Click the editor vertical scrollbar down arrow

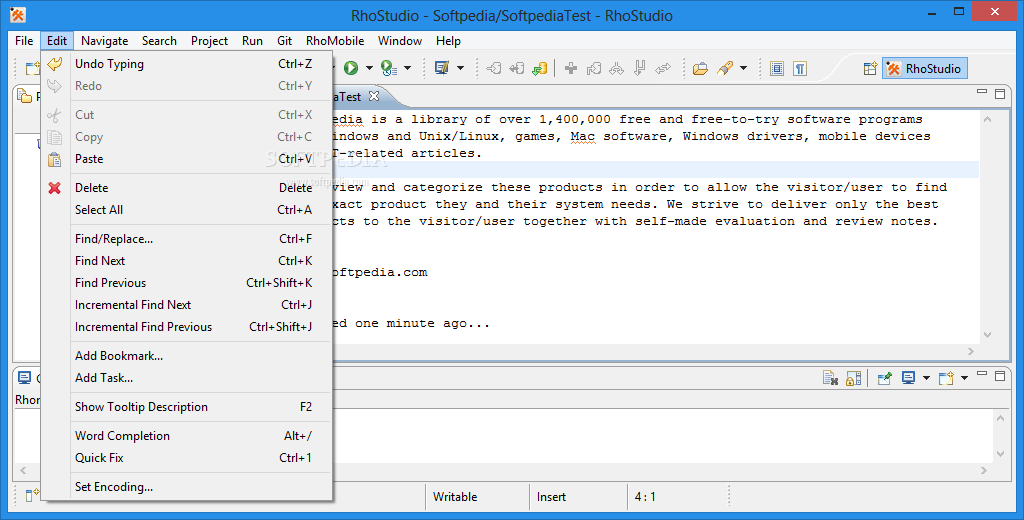click(987, 334)
